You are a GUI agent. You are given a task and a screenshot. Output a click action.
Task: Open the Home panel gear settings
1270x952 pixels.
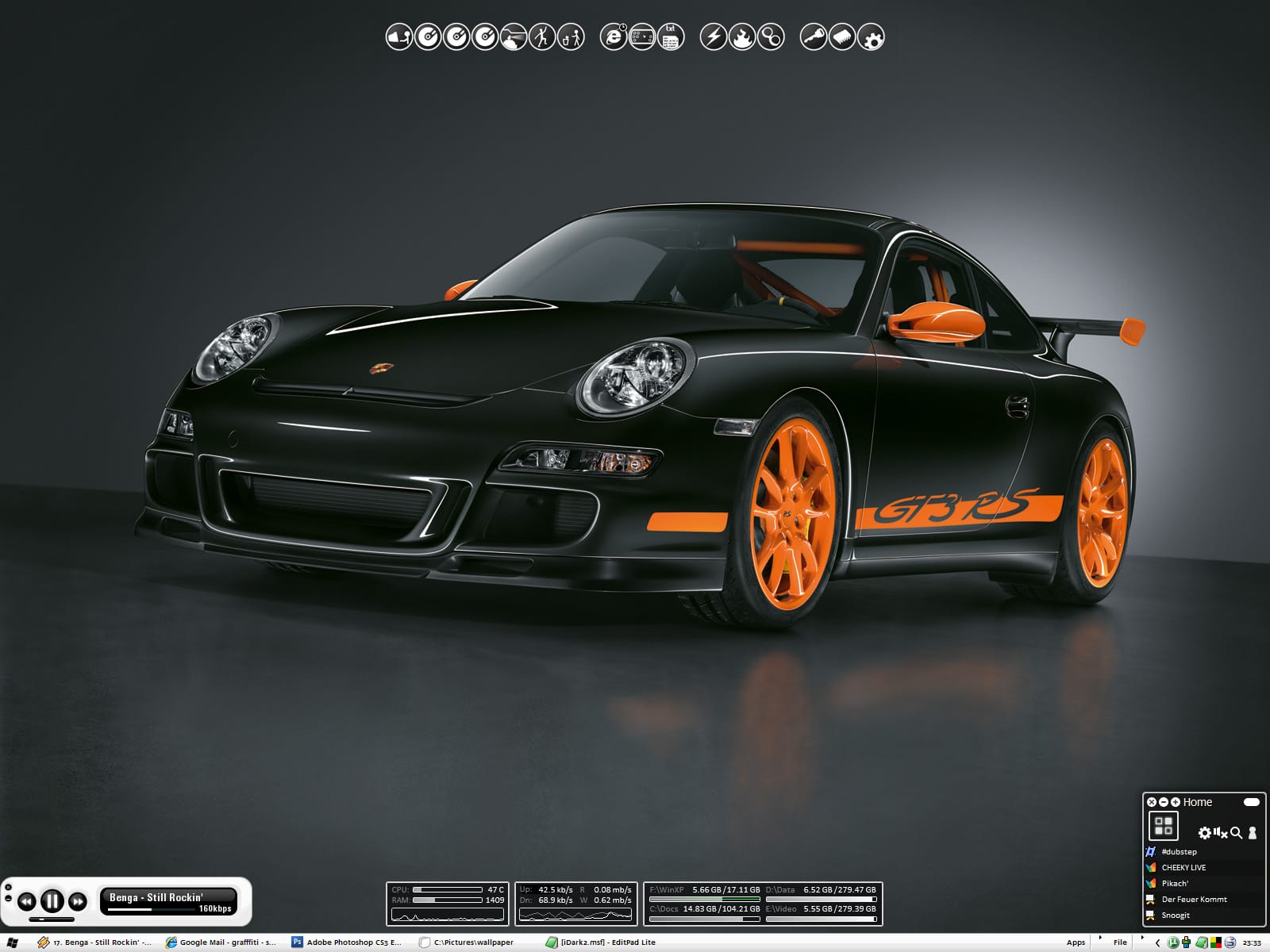[x=1205, y=833]
